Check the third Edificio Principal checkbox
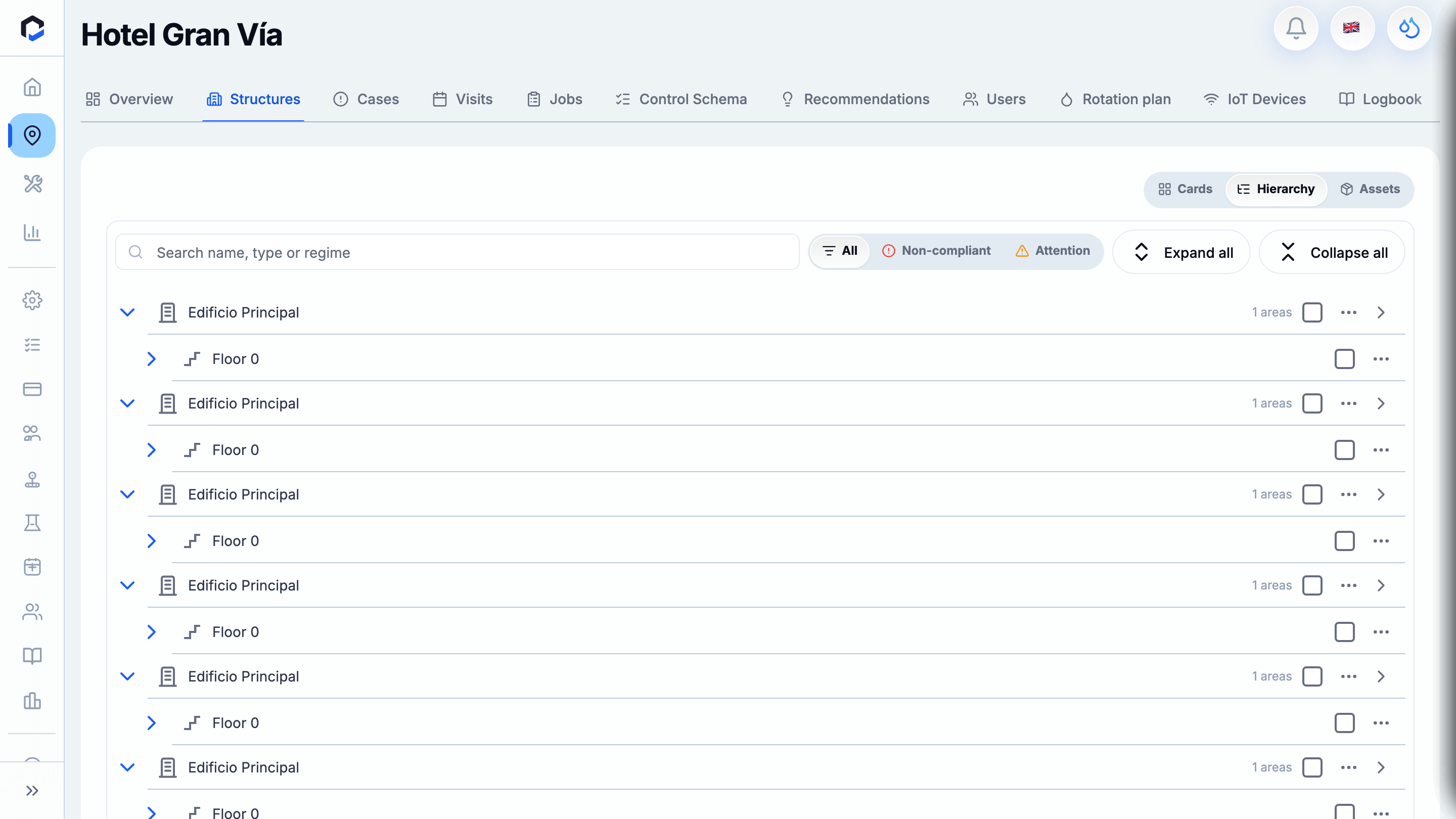 coord(1312,494)
